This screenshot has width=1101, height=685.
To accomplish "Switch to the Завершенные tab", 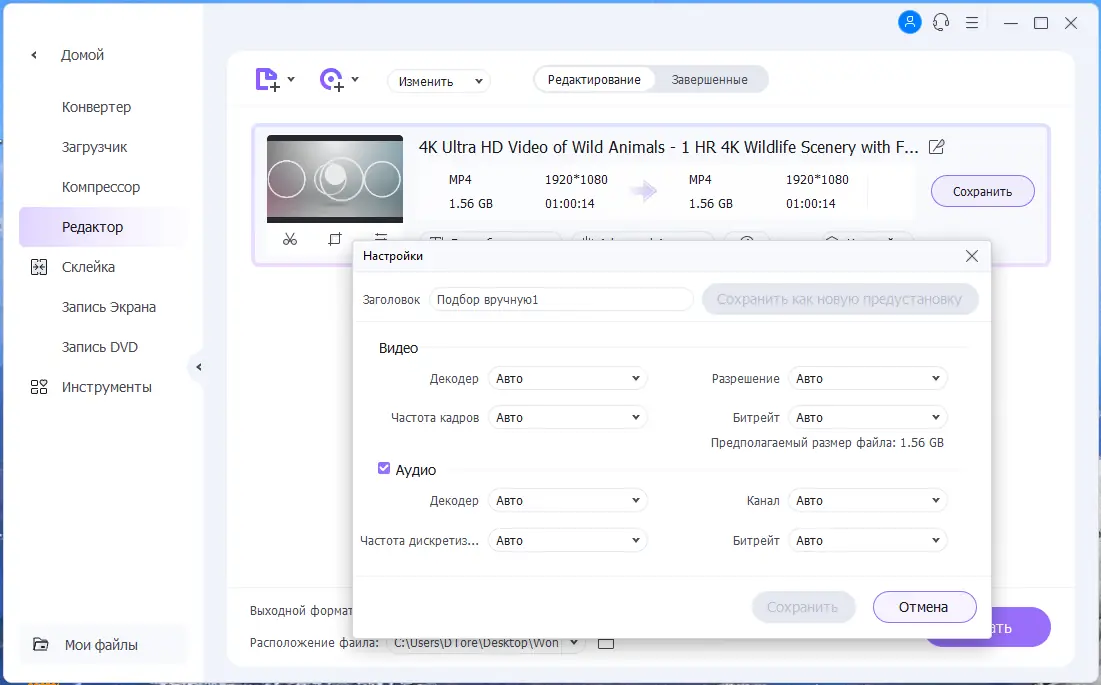I will point(709,80).
